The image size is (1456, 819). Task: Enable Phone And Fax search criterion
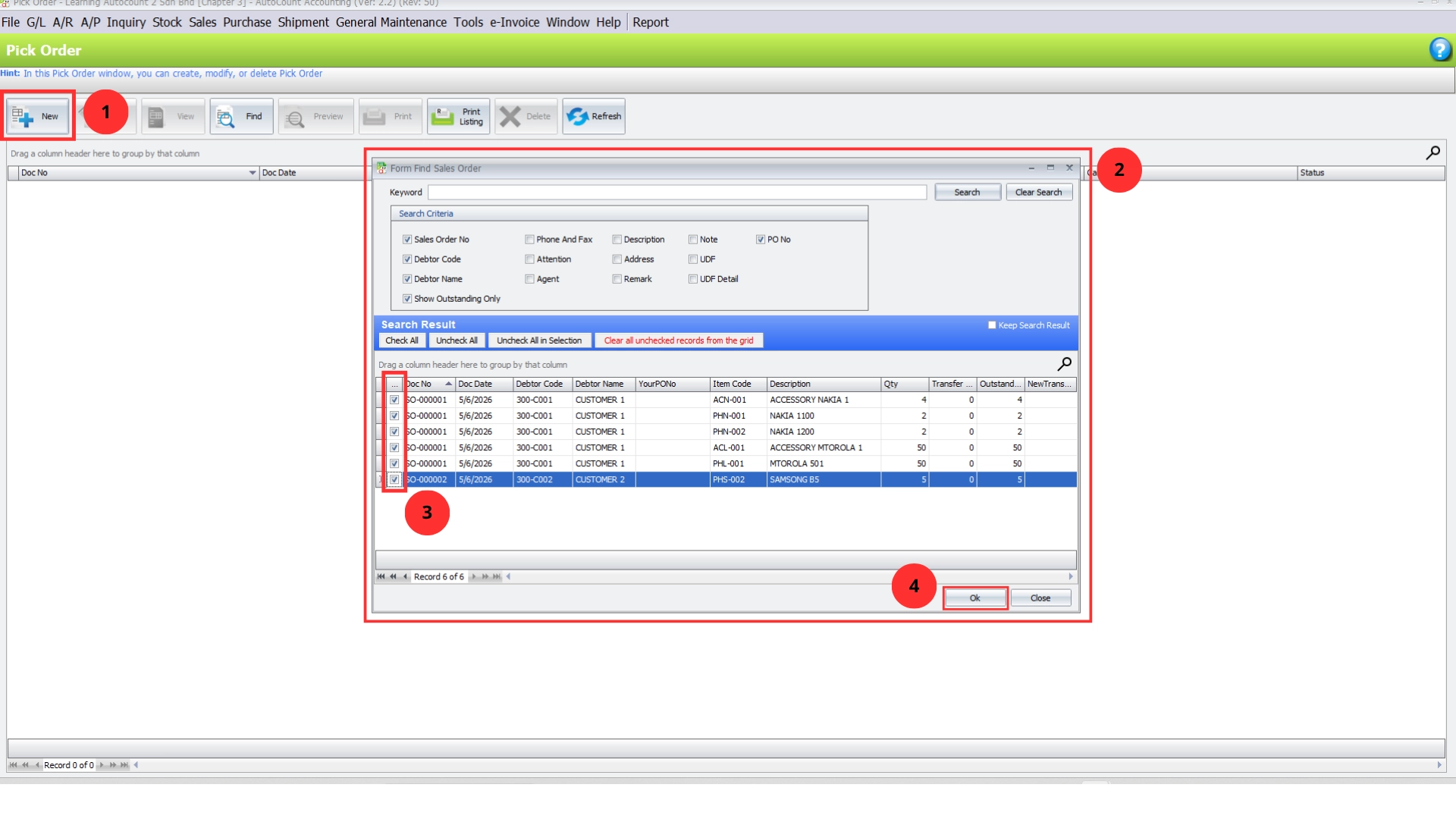(x=529, y=240)
